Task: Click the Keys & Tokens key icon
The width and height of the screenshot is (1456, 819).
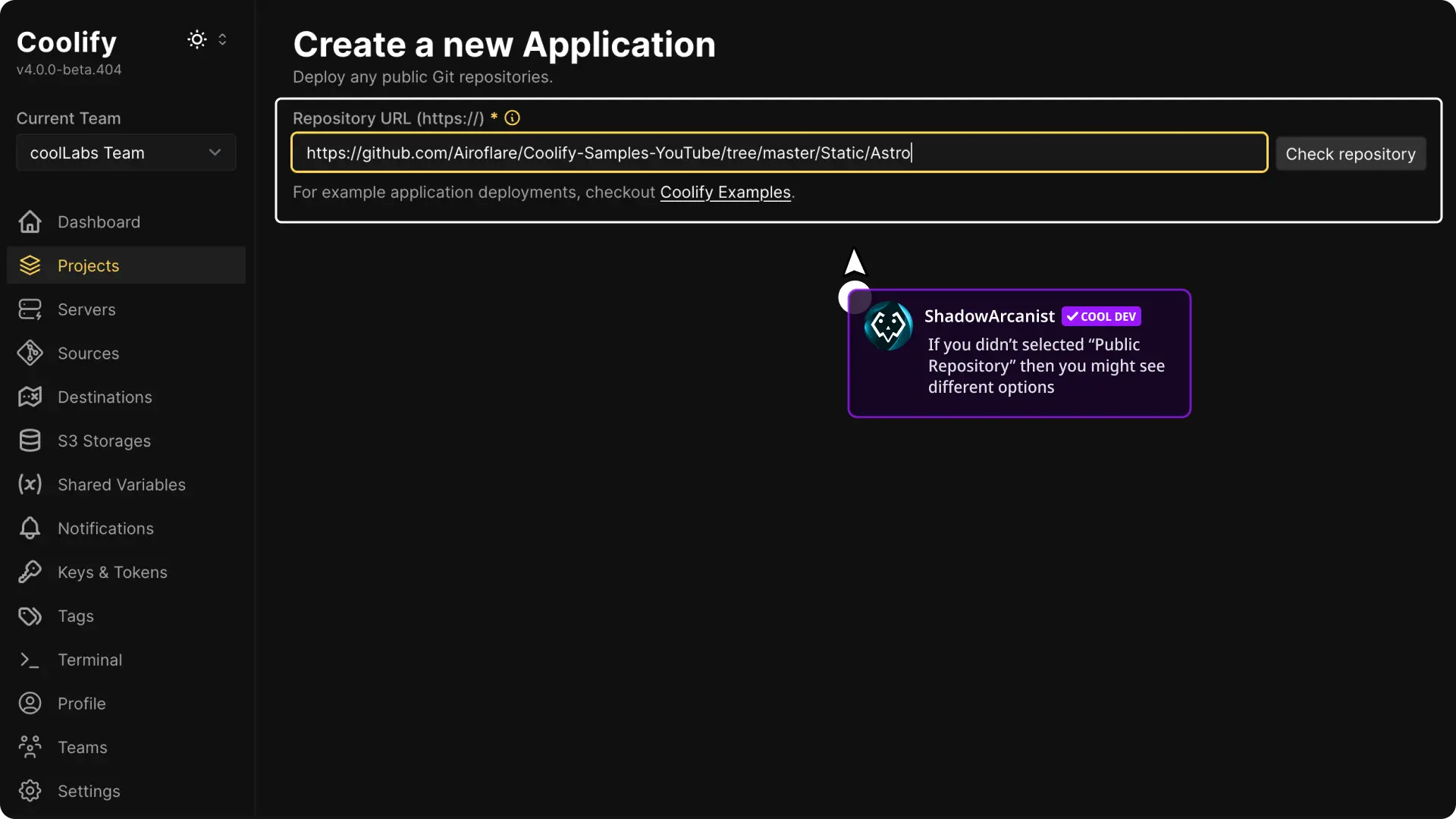Action: (x=29, y=572)
